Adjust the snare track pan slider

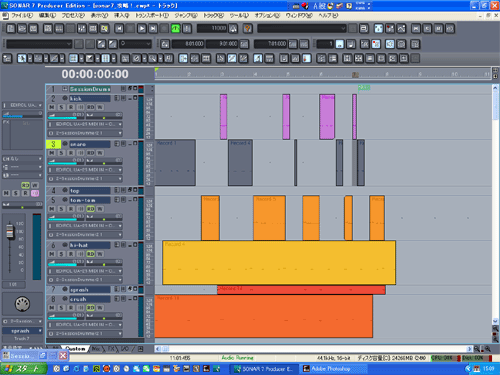pos(104,162)
